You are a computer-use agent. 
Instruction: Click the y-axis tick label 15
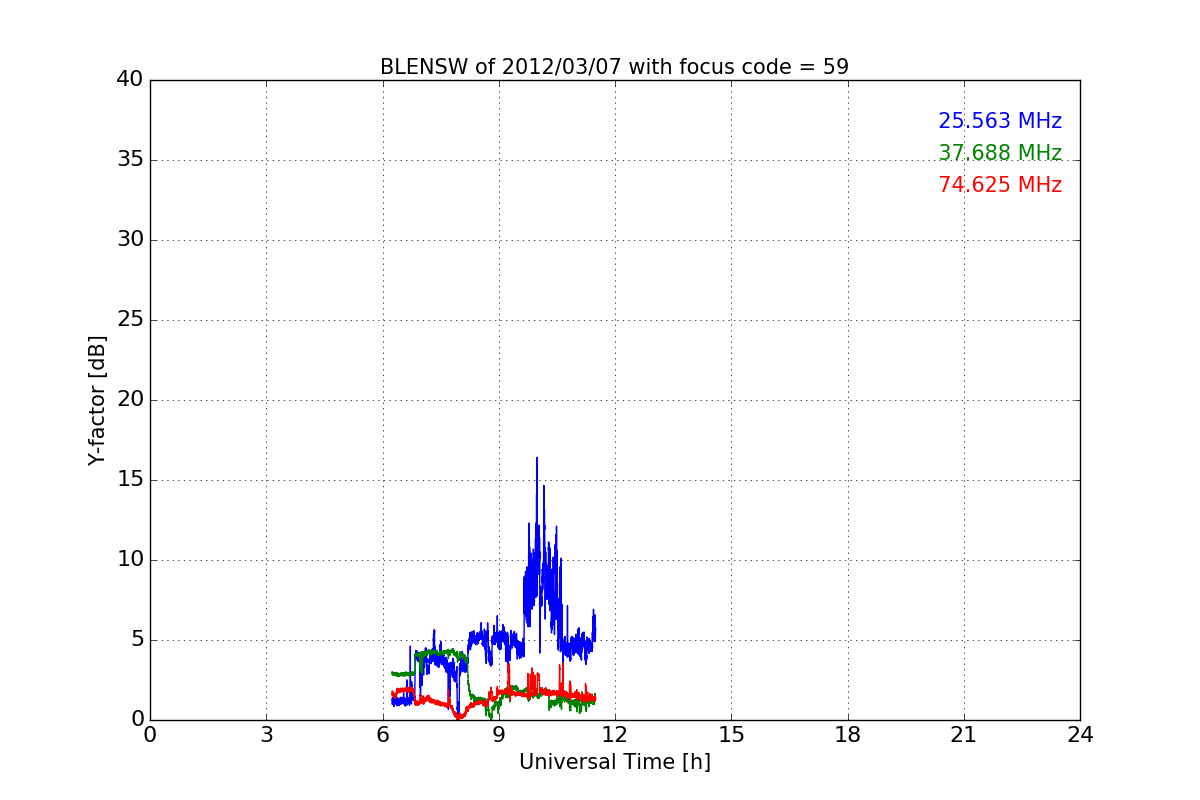click(x=130, y=480)
